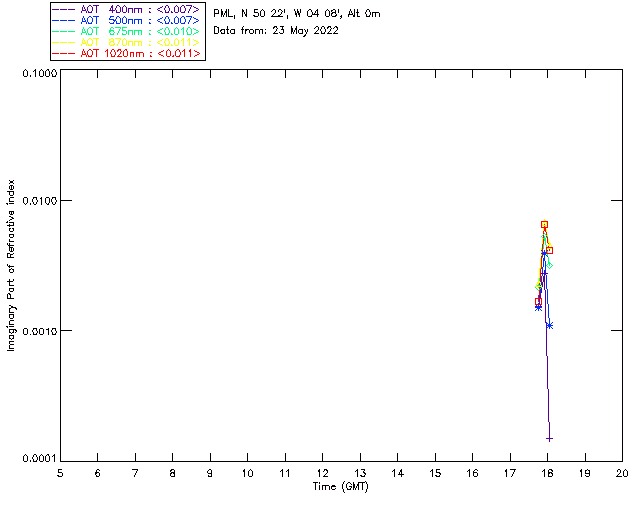640x512 pixels.
Task: Click the AOT 870nm legend entry
Action: click(126, 42)
